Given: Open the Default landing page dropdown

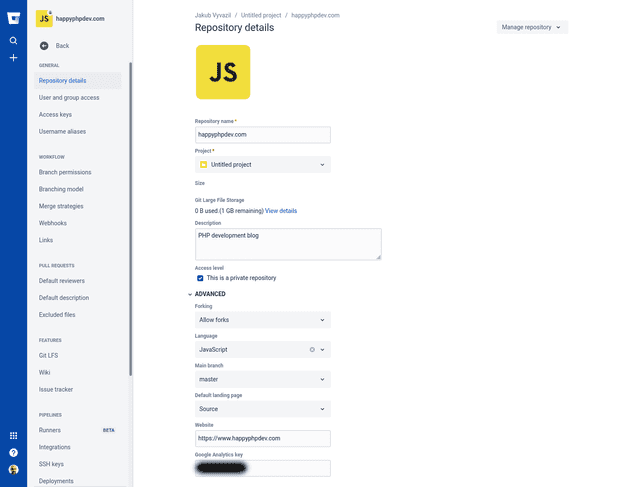Looking at the screenshot, I should point(263,409).
